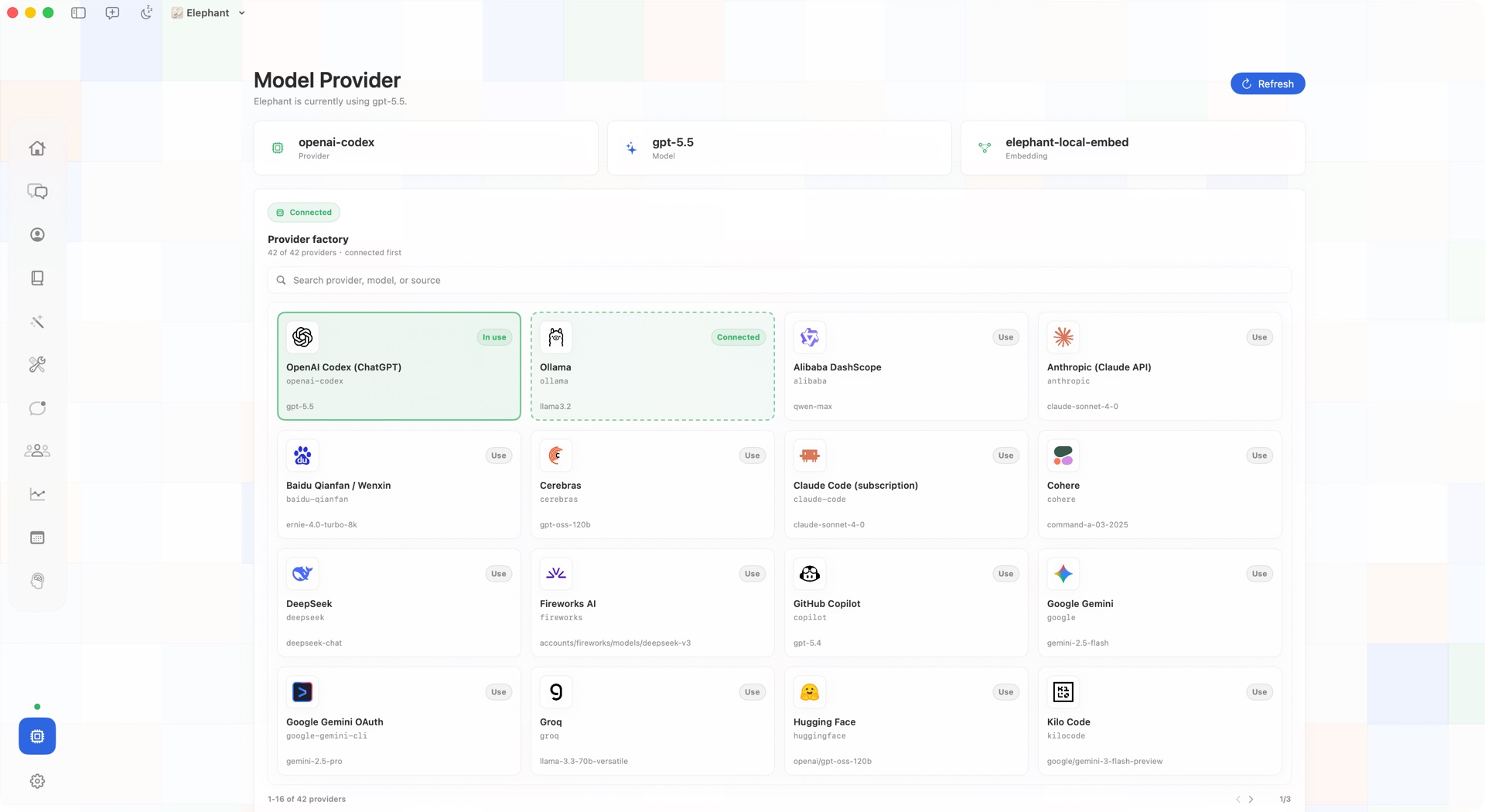Open the chat conversations sidebar icon
The image size is (1485, 812).
tap(37, 192)
